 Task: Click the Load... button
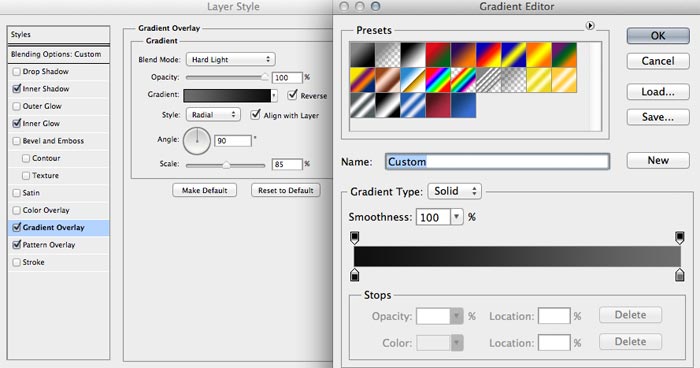658,92
